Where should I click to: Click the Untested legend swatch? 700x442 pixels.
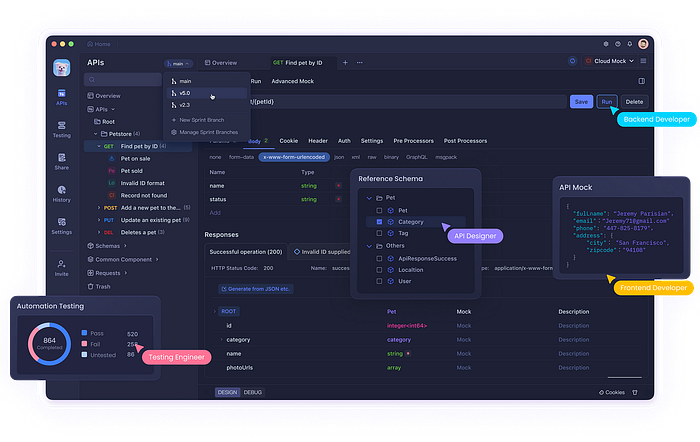pos(84,354)
